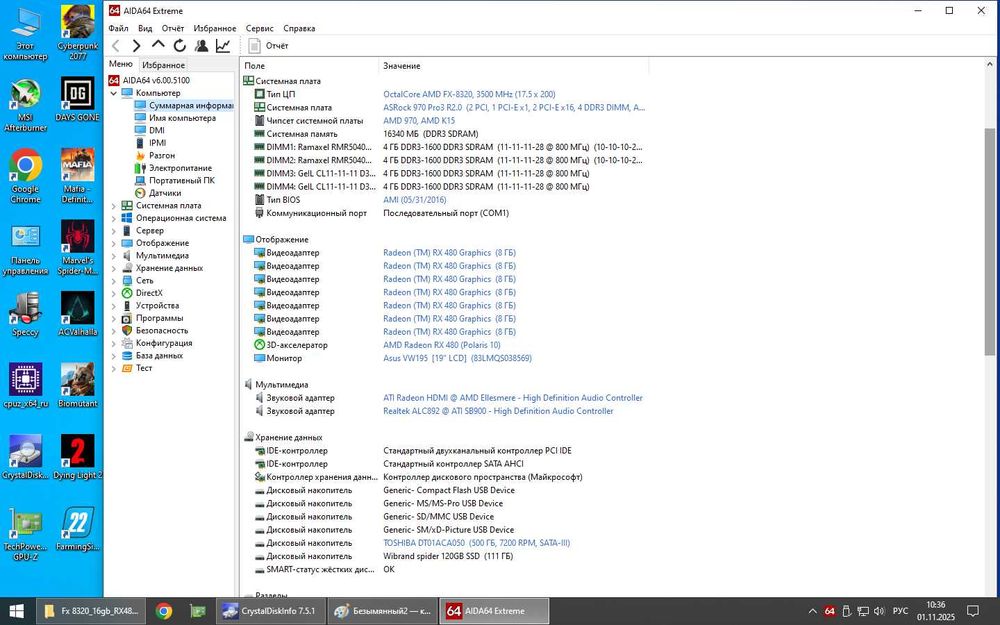Open the ASRock 970 Pro3 R2.0 link
1000x625 pixels.
click(513, 108)
